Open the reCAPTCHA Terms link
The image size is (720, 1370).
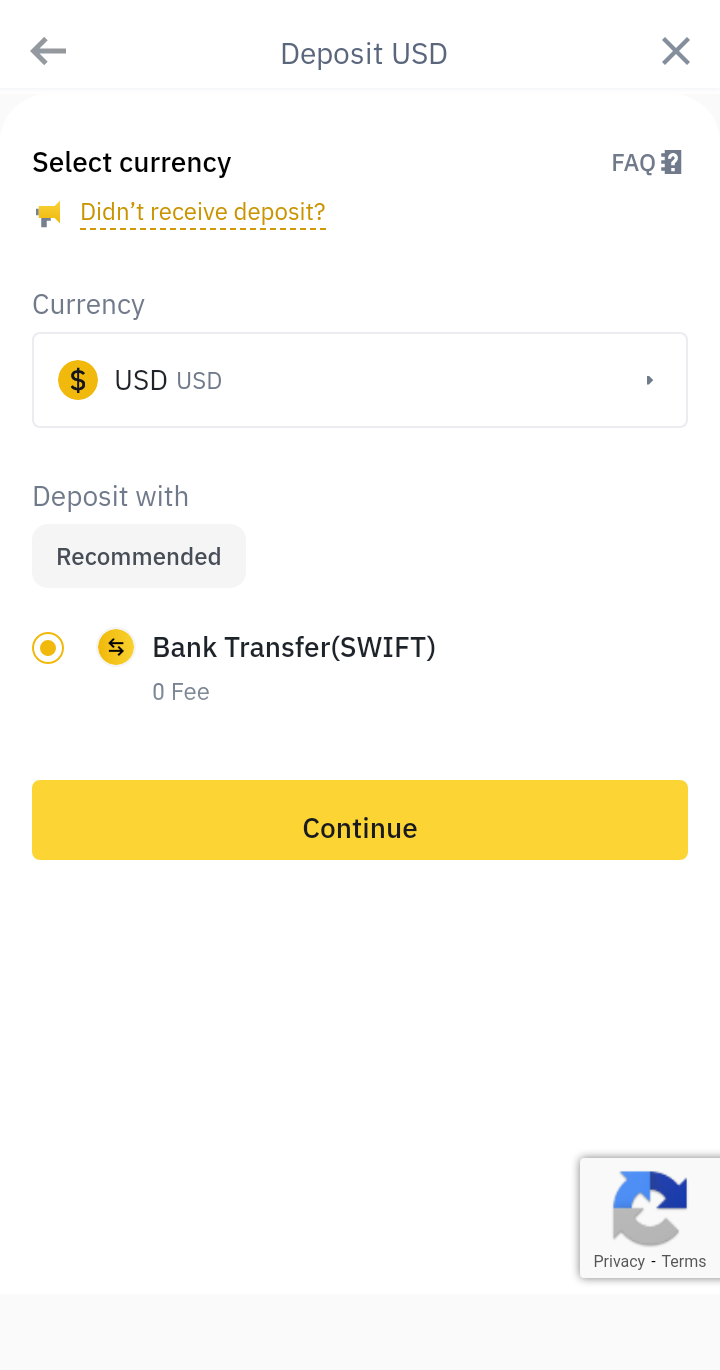pos(684,1261)
